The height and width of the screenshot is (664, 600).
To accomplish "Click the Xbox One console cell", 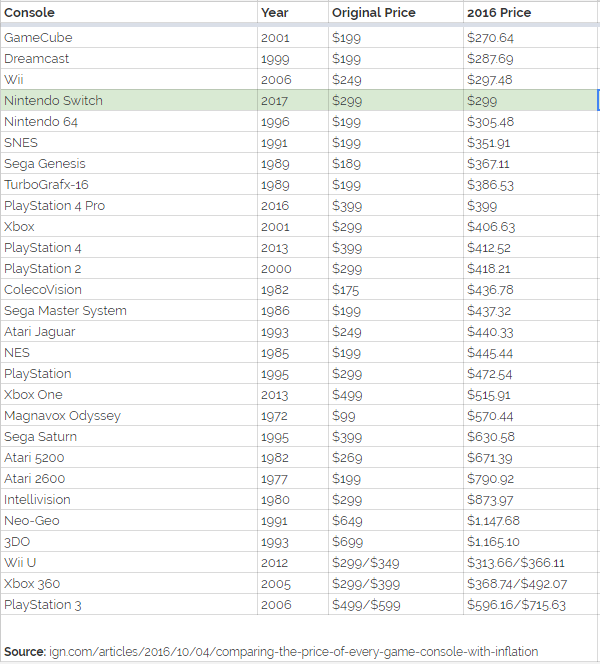I will tap(129, 395).
